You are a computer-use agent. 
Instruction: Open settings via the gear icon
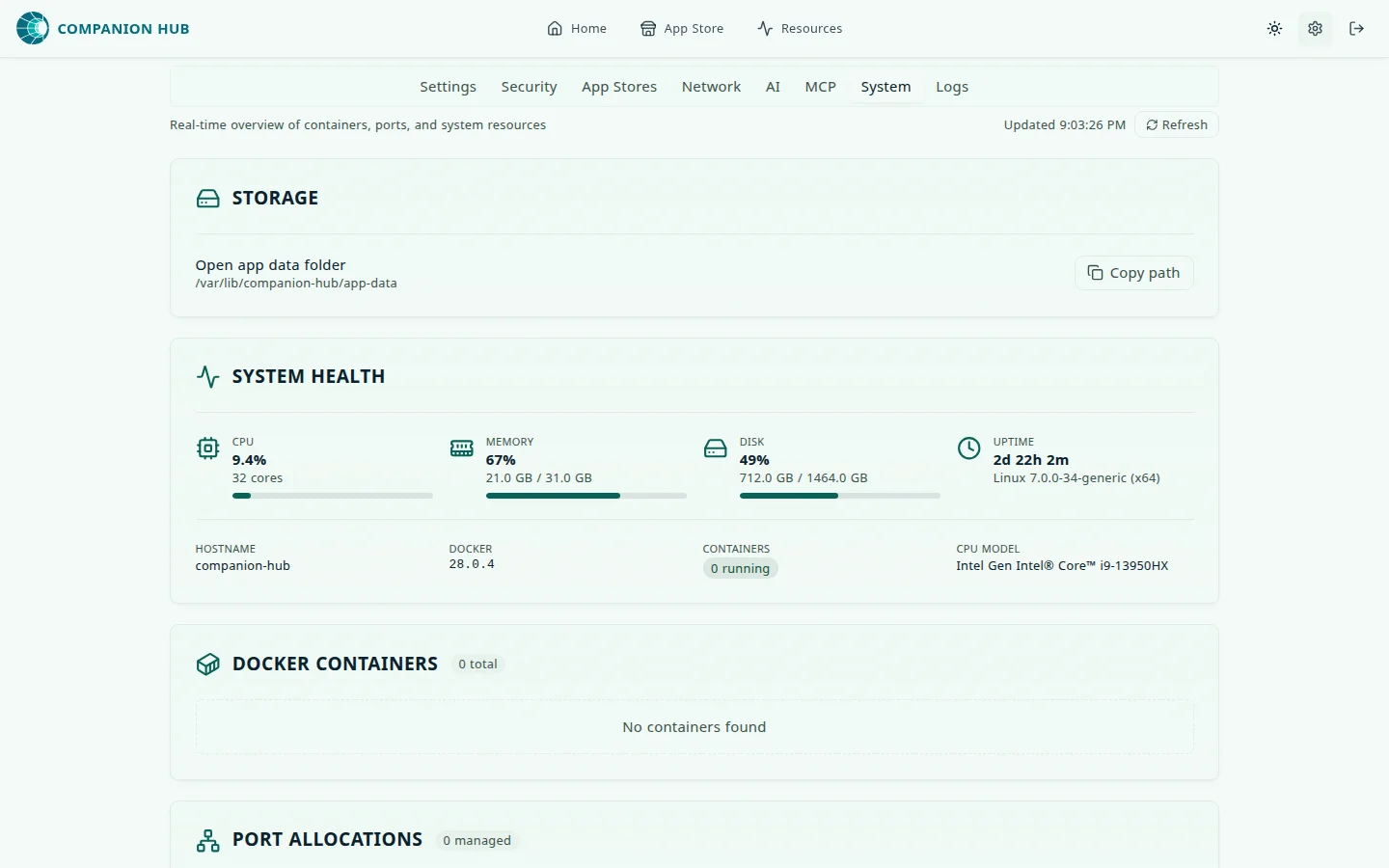click(1315, 29)
